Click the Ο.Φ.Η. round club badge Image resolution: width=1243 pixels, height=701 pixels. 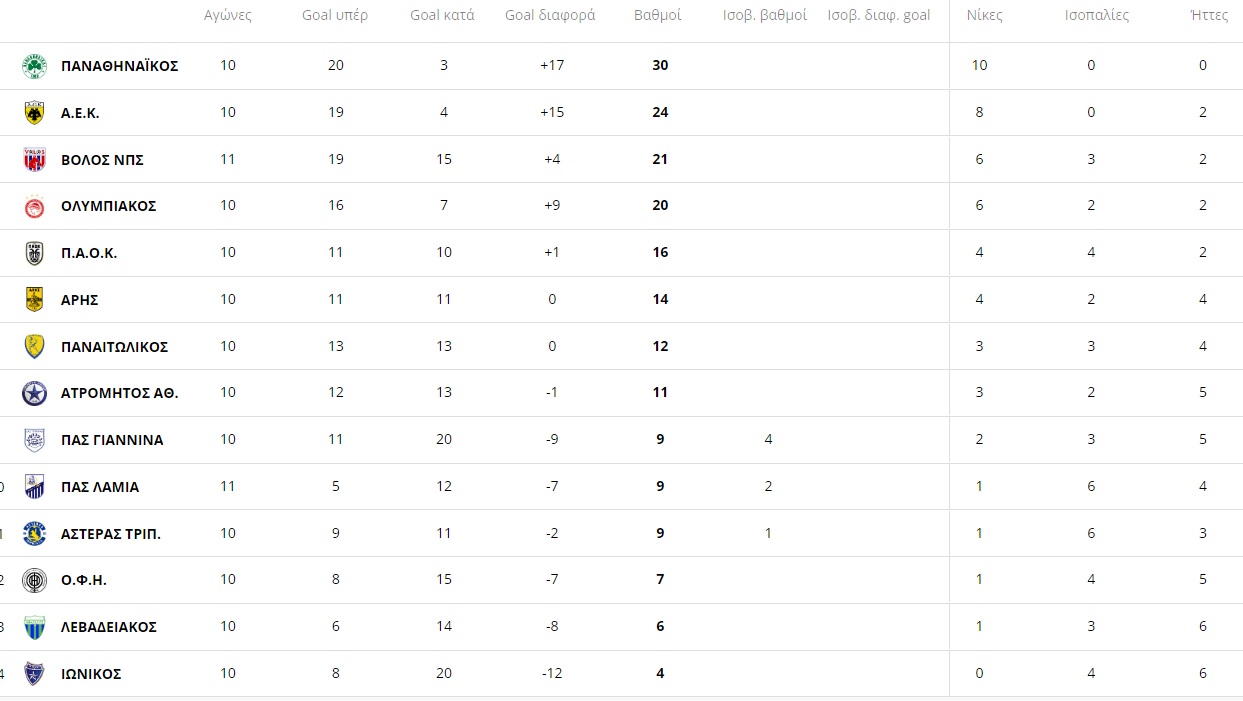pyautogui.click(x=35, y=580)
